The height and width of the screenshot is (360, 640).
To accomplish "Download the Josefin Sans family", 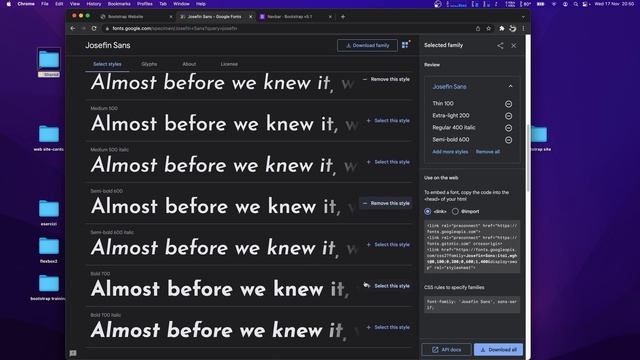I will tap(367, 45).
